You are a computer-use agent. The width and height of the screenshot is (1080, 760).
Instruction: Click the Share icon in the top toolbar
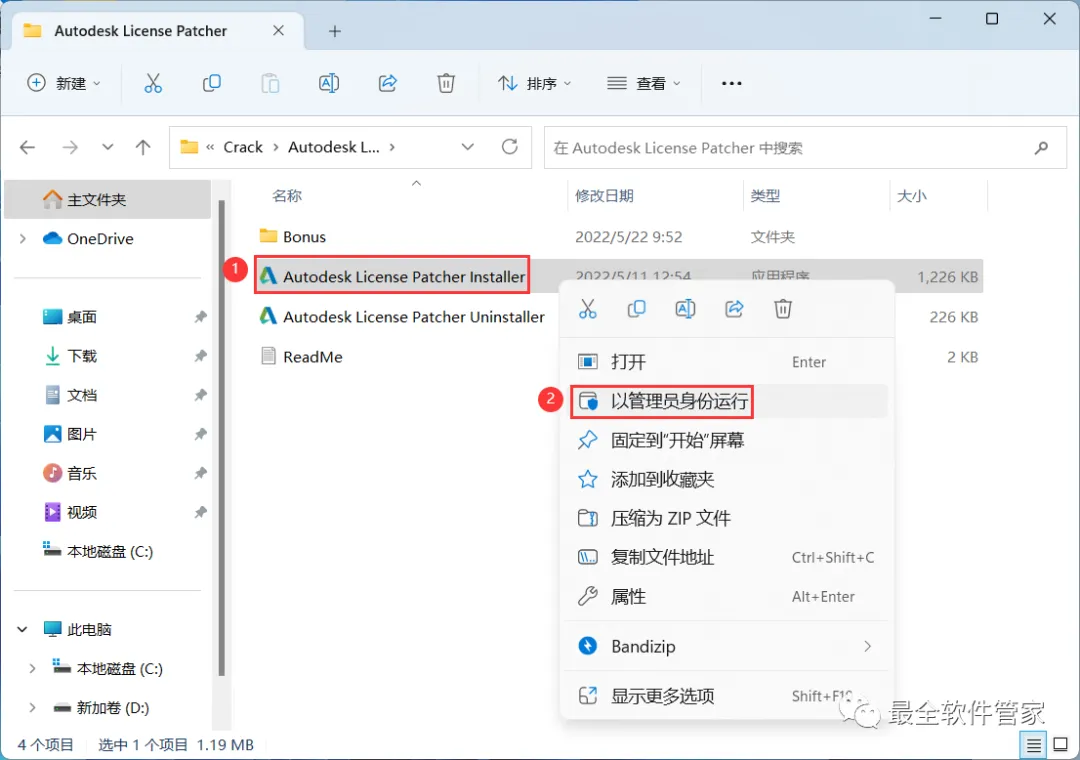(388, 83)
